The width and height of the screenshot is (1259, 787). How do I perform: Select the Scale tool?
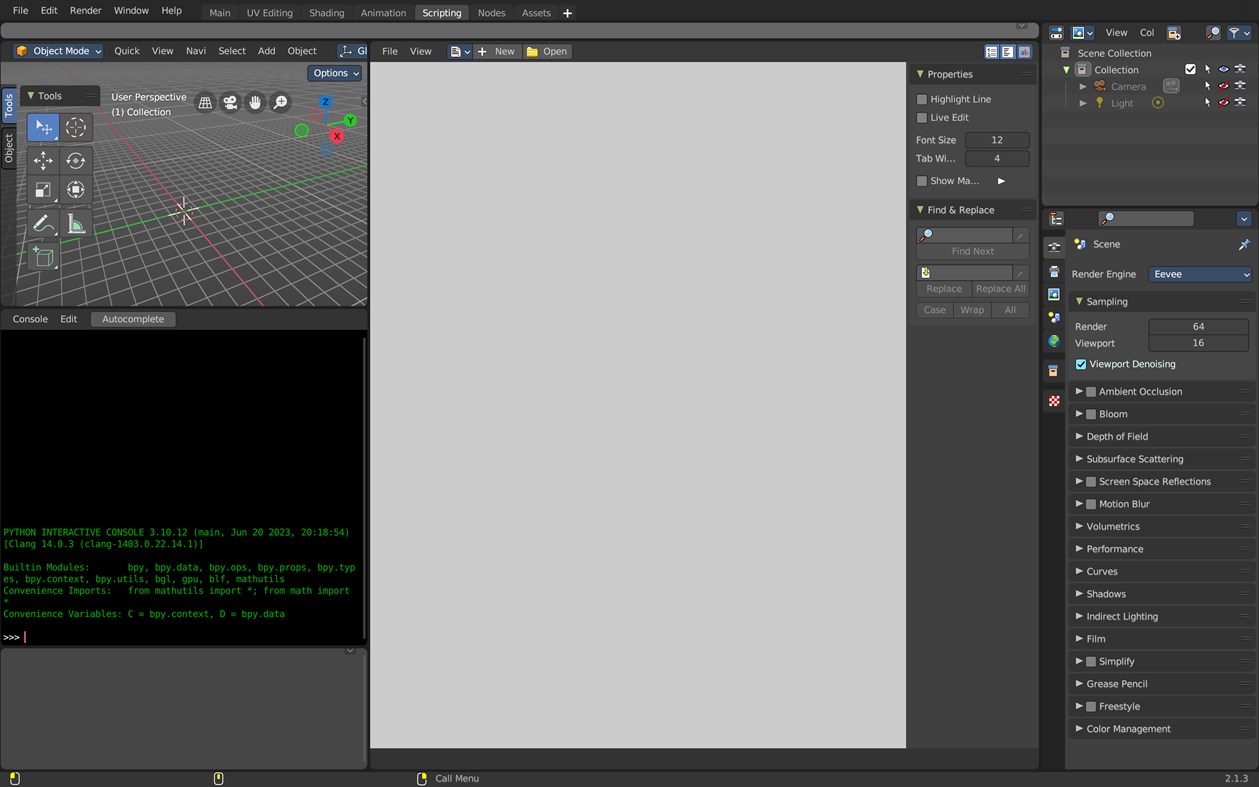[x=43, y=190]
